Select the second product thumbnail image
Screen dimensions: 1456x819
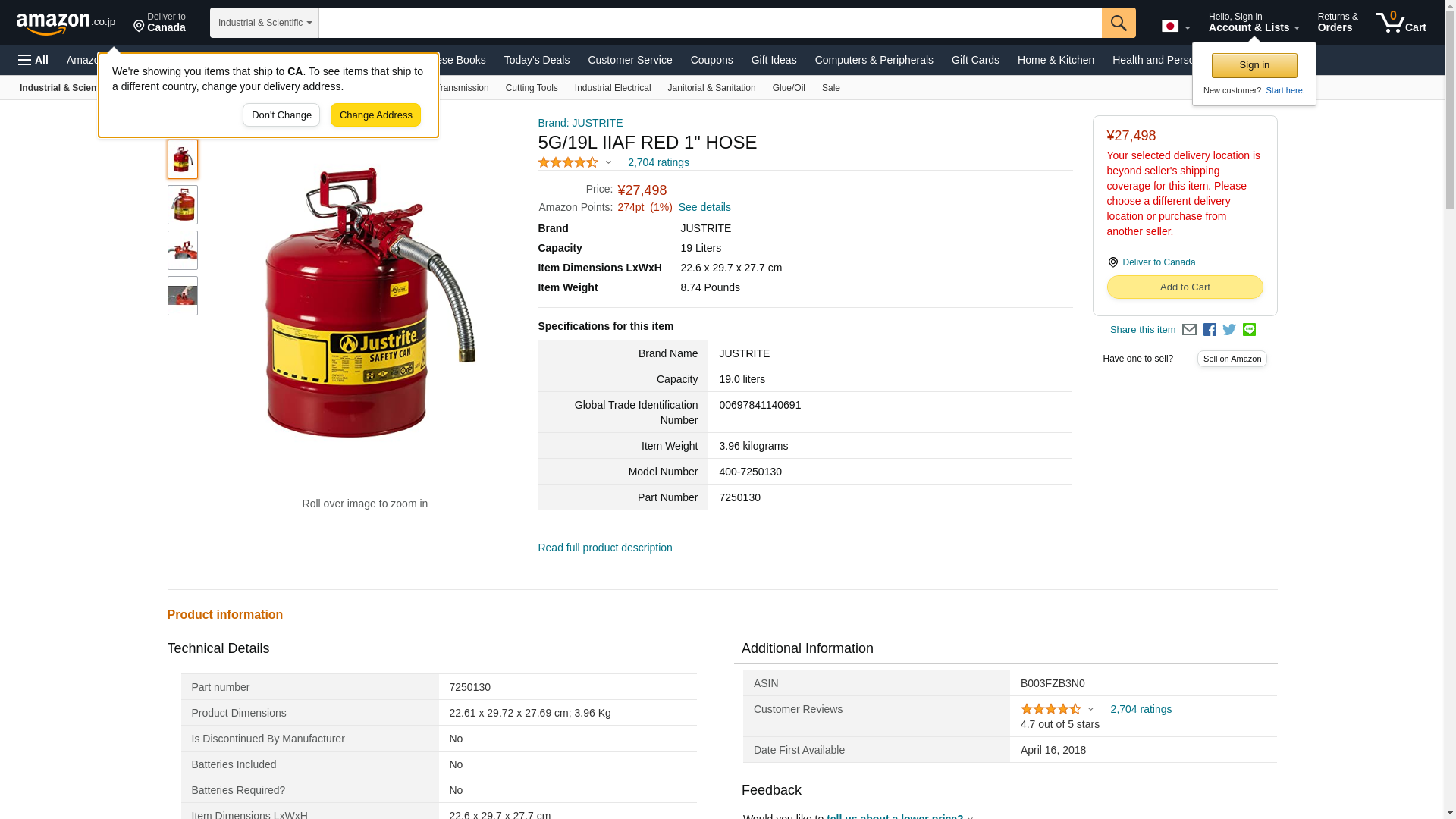pyautogui.click(x=182, y=205)
